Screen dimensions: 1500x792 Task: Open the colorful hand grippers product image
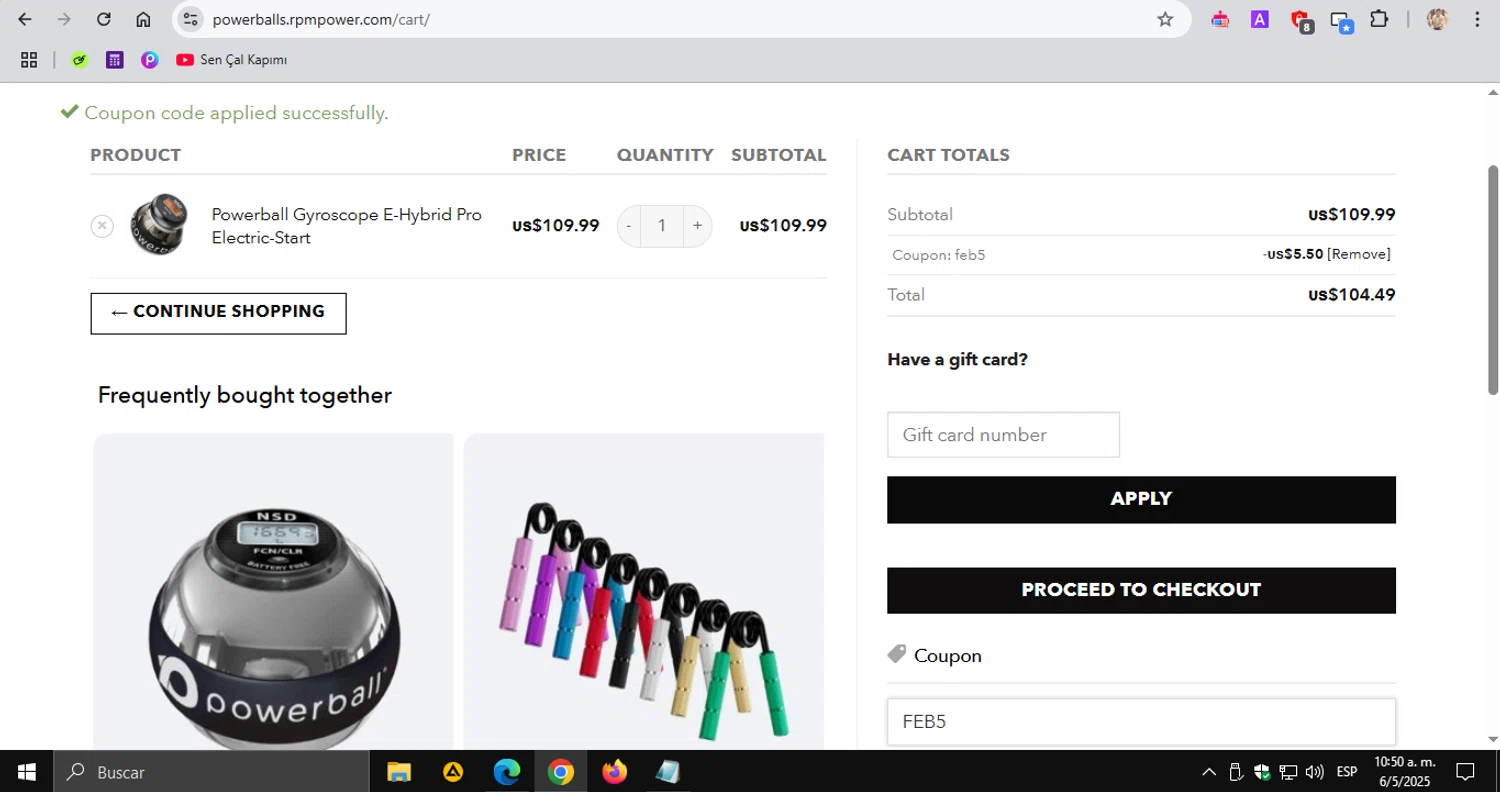644,592
